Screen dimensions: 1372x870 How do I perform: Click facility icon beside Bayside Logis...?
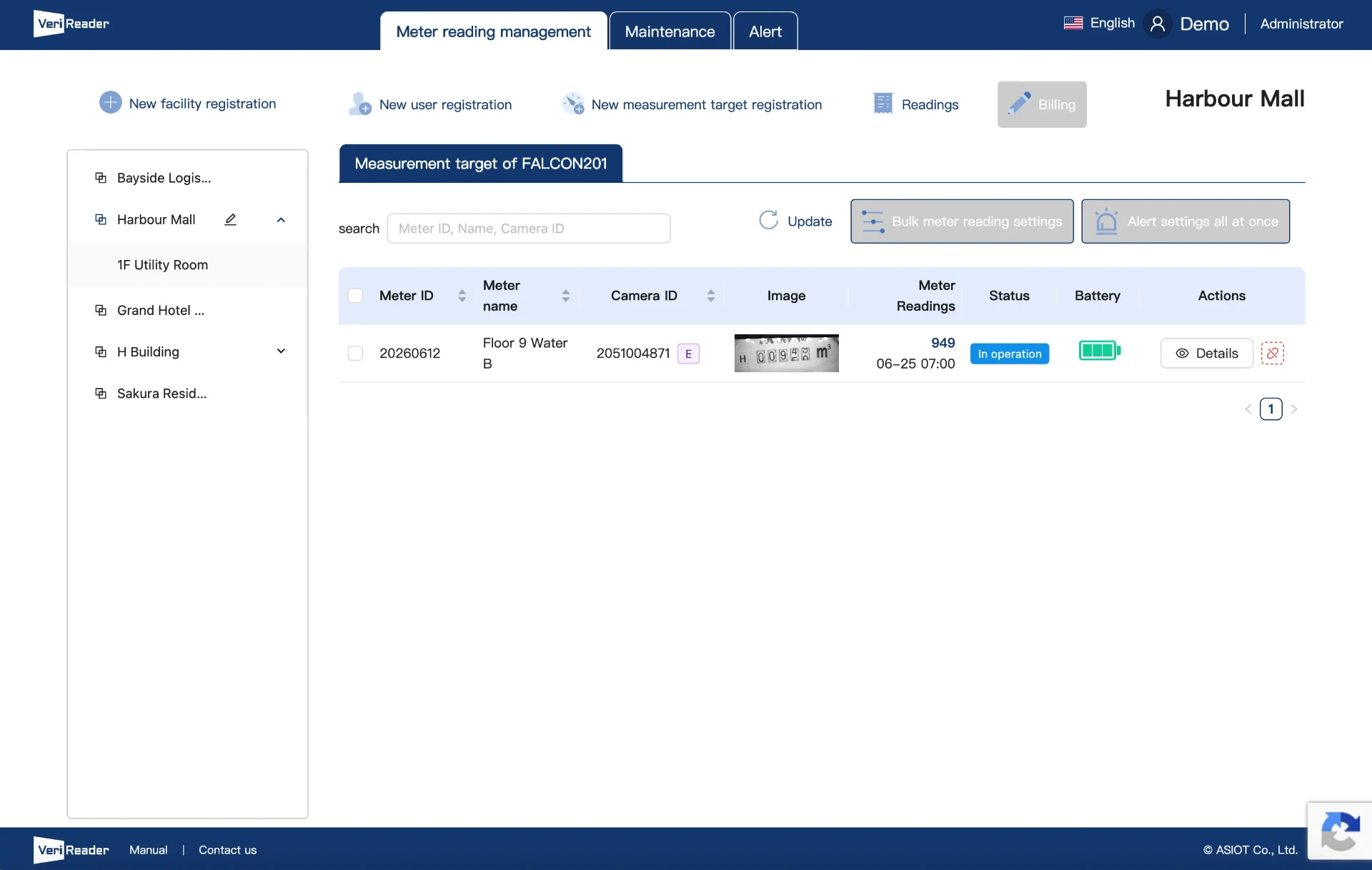point(101,178)
